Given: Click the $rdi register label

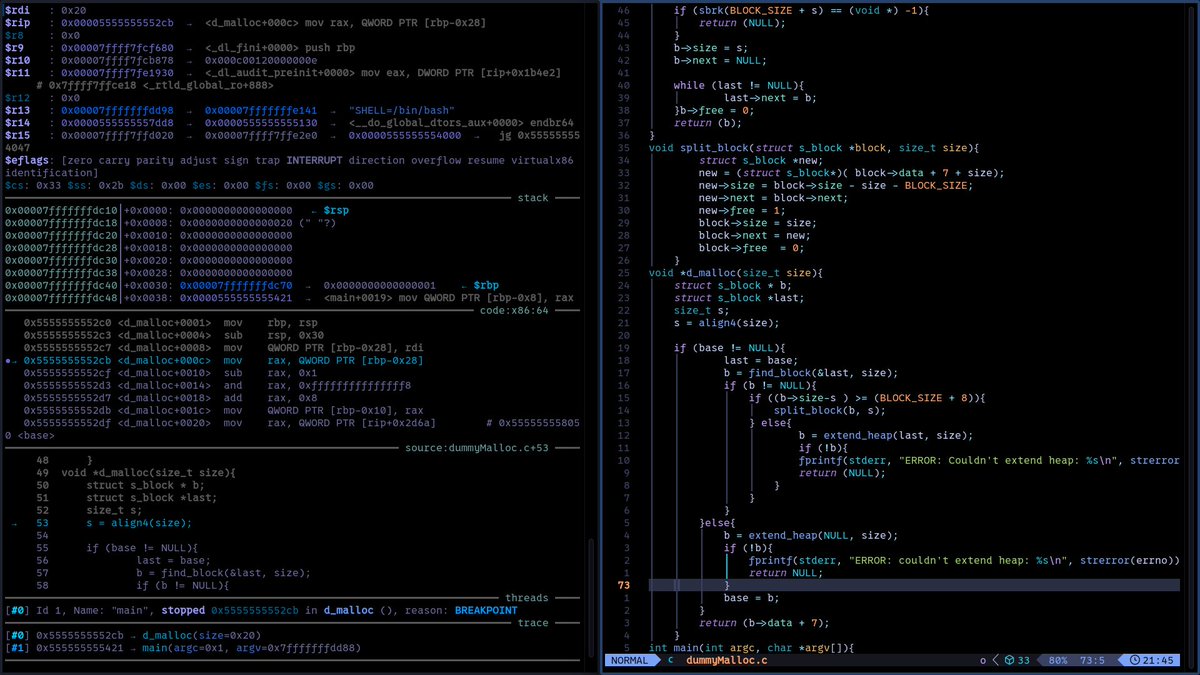Looking at the screenshot, I should point(19,8).
